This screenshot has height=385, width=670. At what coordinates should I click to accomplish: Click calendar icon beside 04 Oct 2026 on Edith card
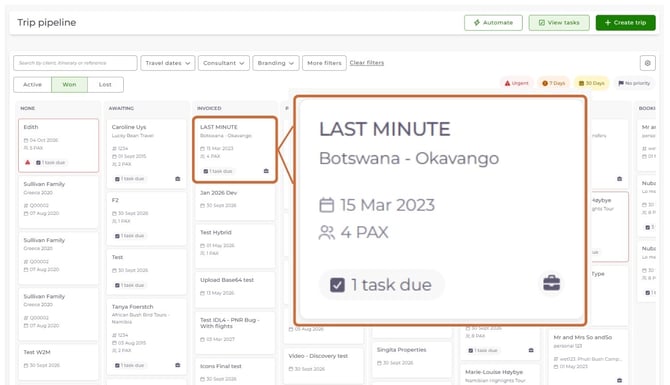point(26,140)
